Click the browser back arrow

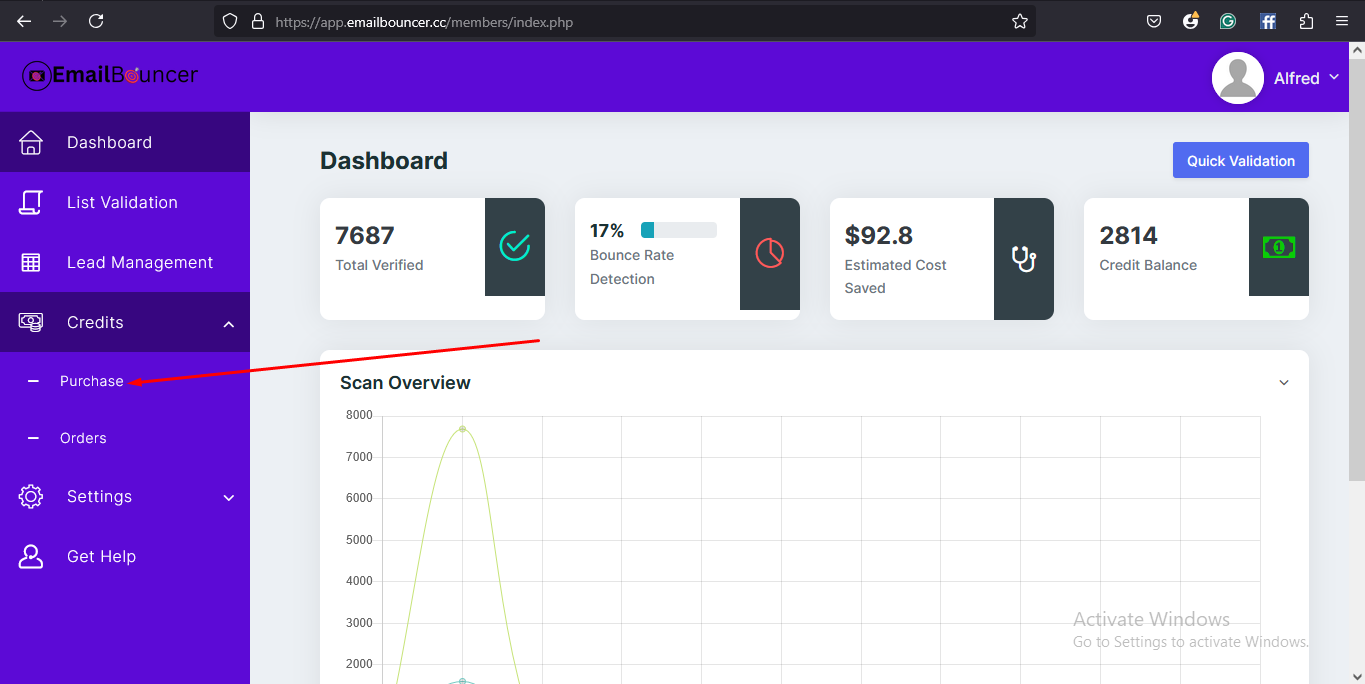pyautogui.click(x=24, y=21)
